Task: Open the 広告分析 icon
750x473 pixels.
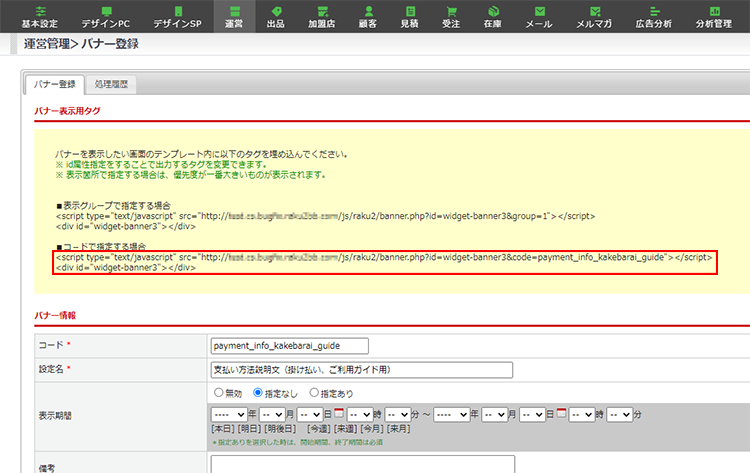Action: [654, 16]
